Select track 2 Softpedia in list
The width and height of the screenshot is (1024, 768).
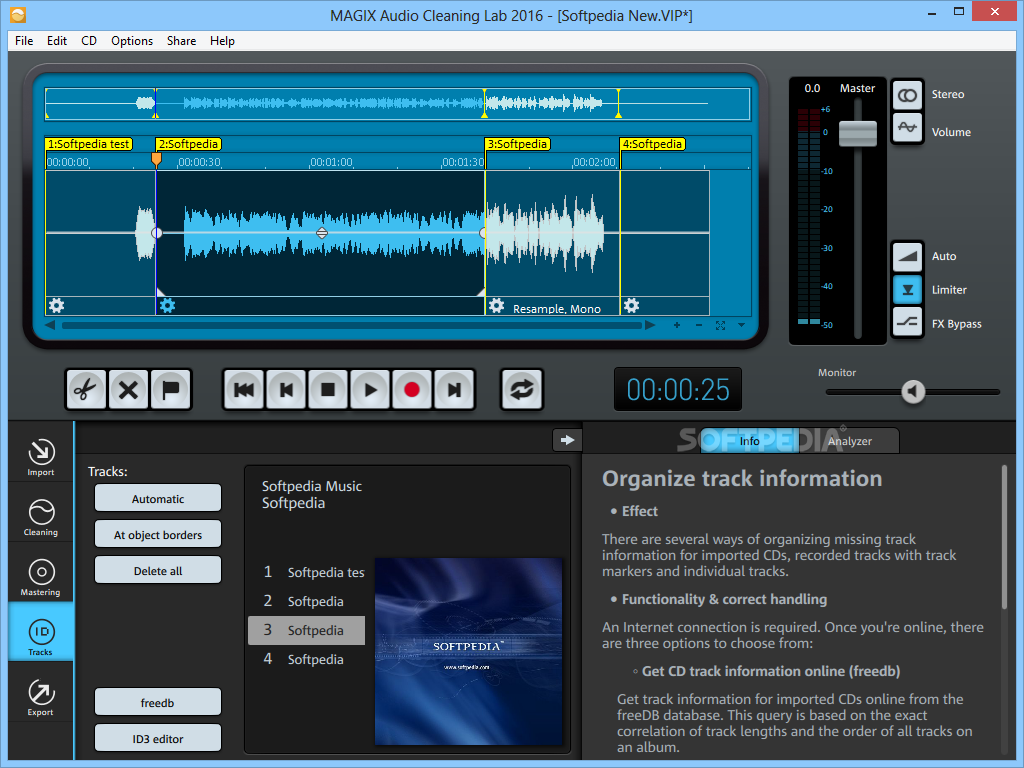[x=306, y=601]
